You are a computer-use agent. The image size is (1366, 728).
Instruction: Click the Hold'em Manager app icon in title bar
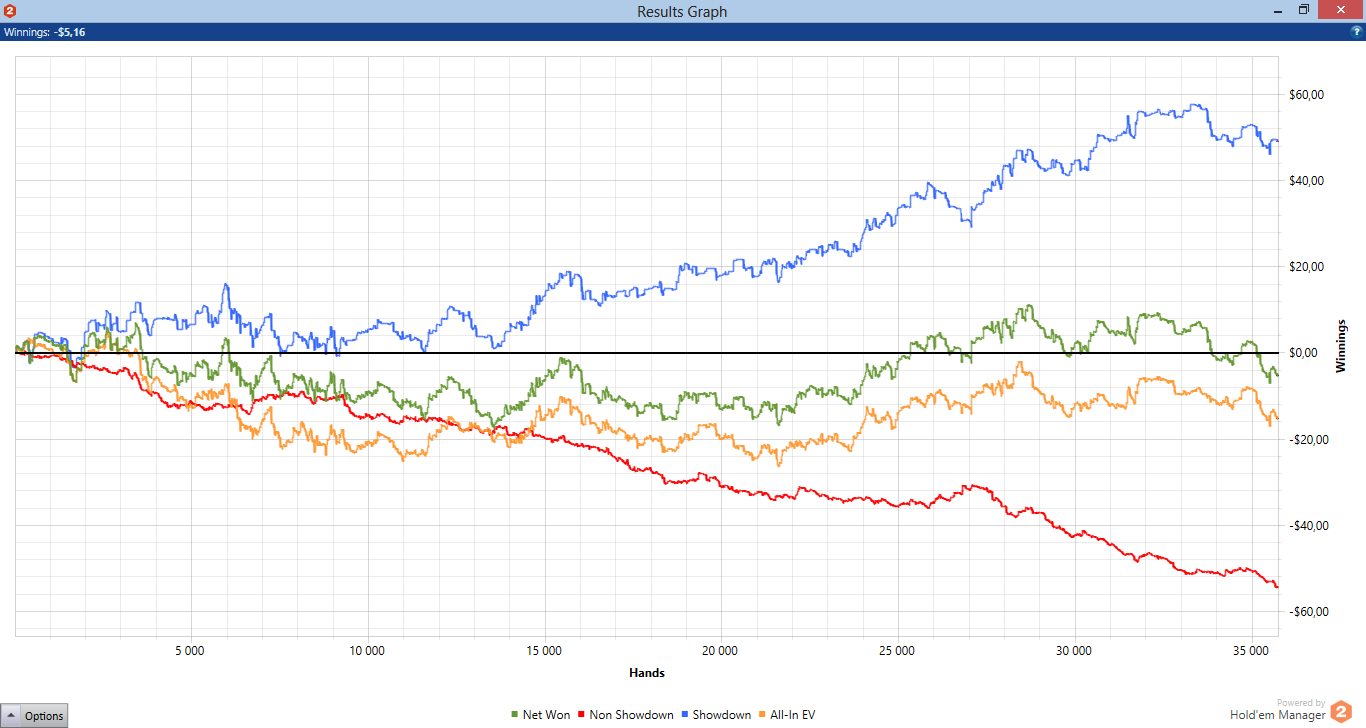click(10, 11)
